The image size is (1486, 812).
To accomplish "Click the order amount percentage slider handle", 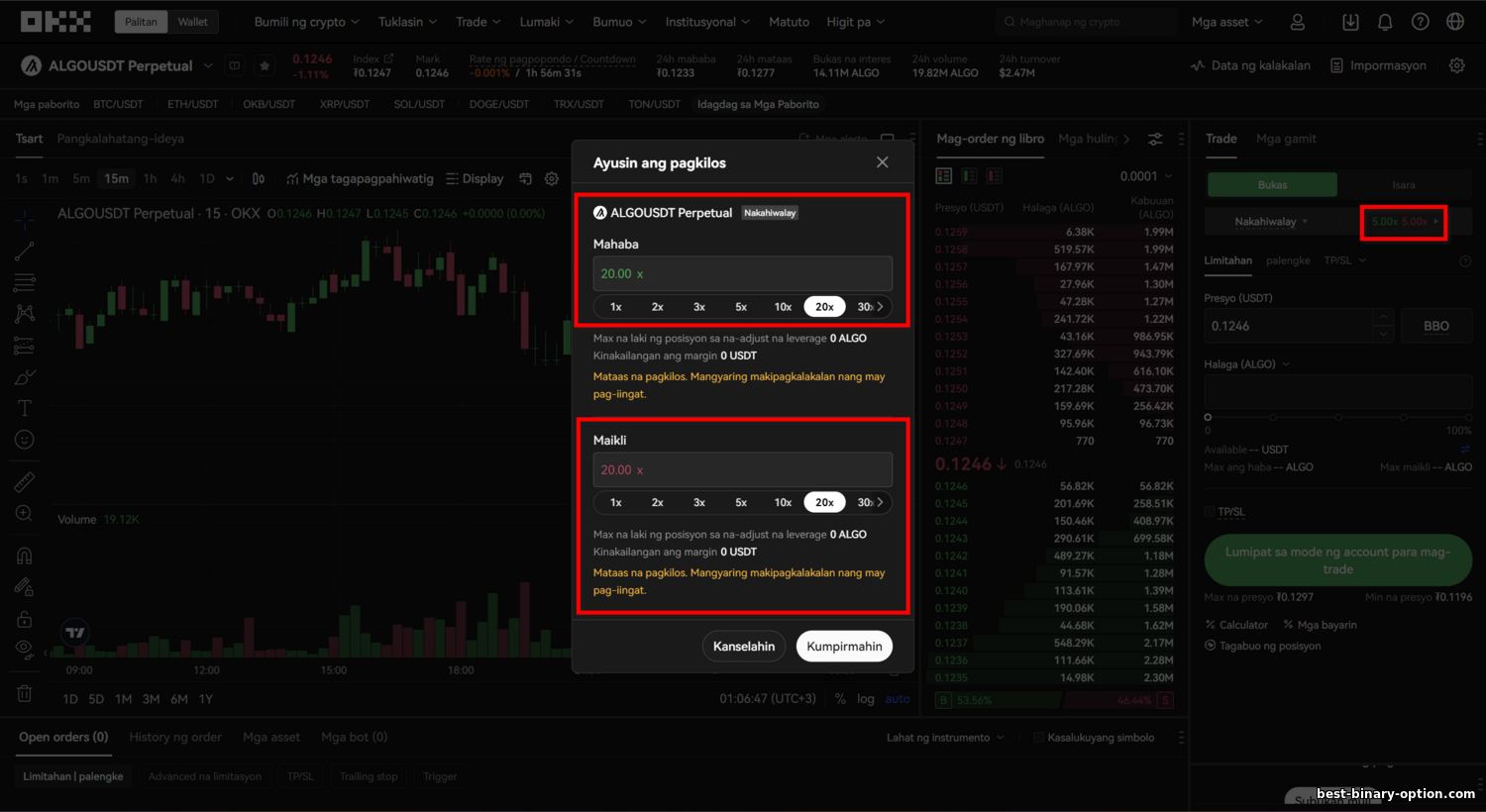I will click(x=1208, y=417).
